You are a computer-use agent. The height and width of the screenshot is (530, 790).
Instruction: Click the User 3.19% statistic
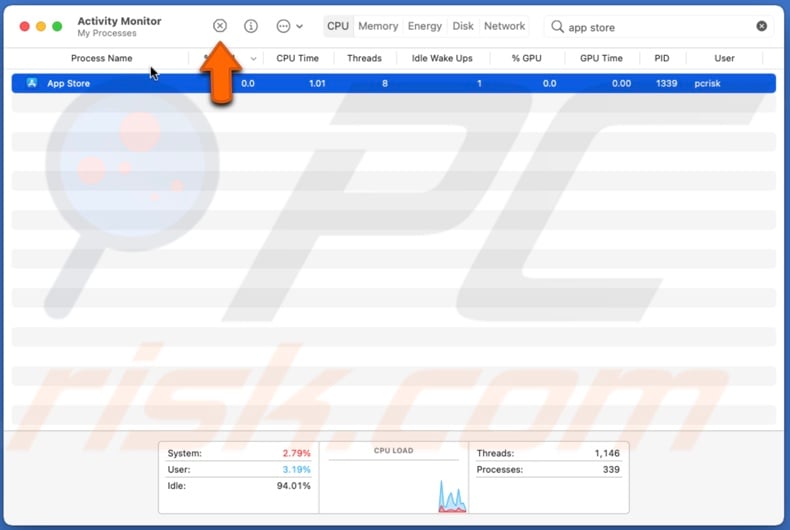239,470
